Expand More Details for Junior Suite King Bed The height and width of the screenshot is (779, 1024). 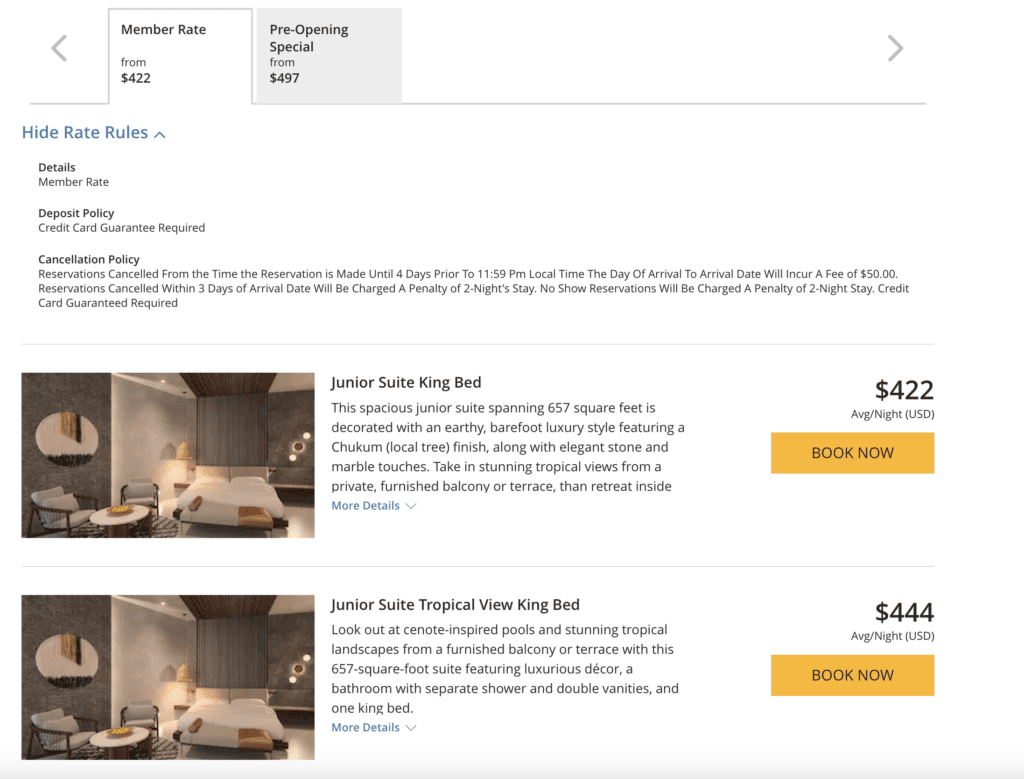(365, 505)
